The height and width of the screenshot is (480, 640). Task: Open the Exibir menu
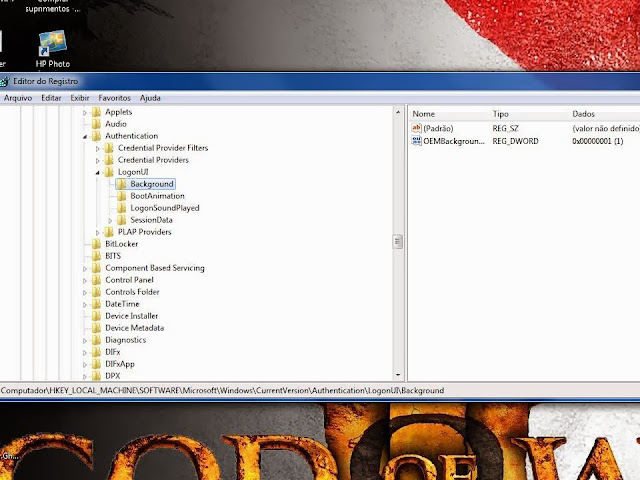pos(80,98)
